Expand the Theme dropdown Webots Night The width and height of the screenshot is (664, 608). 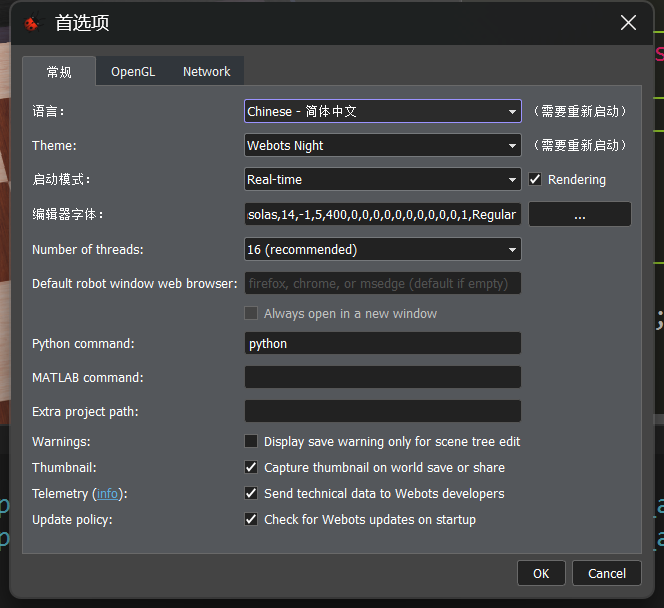[x=383, y=145]
